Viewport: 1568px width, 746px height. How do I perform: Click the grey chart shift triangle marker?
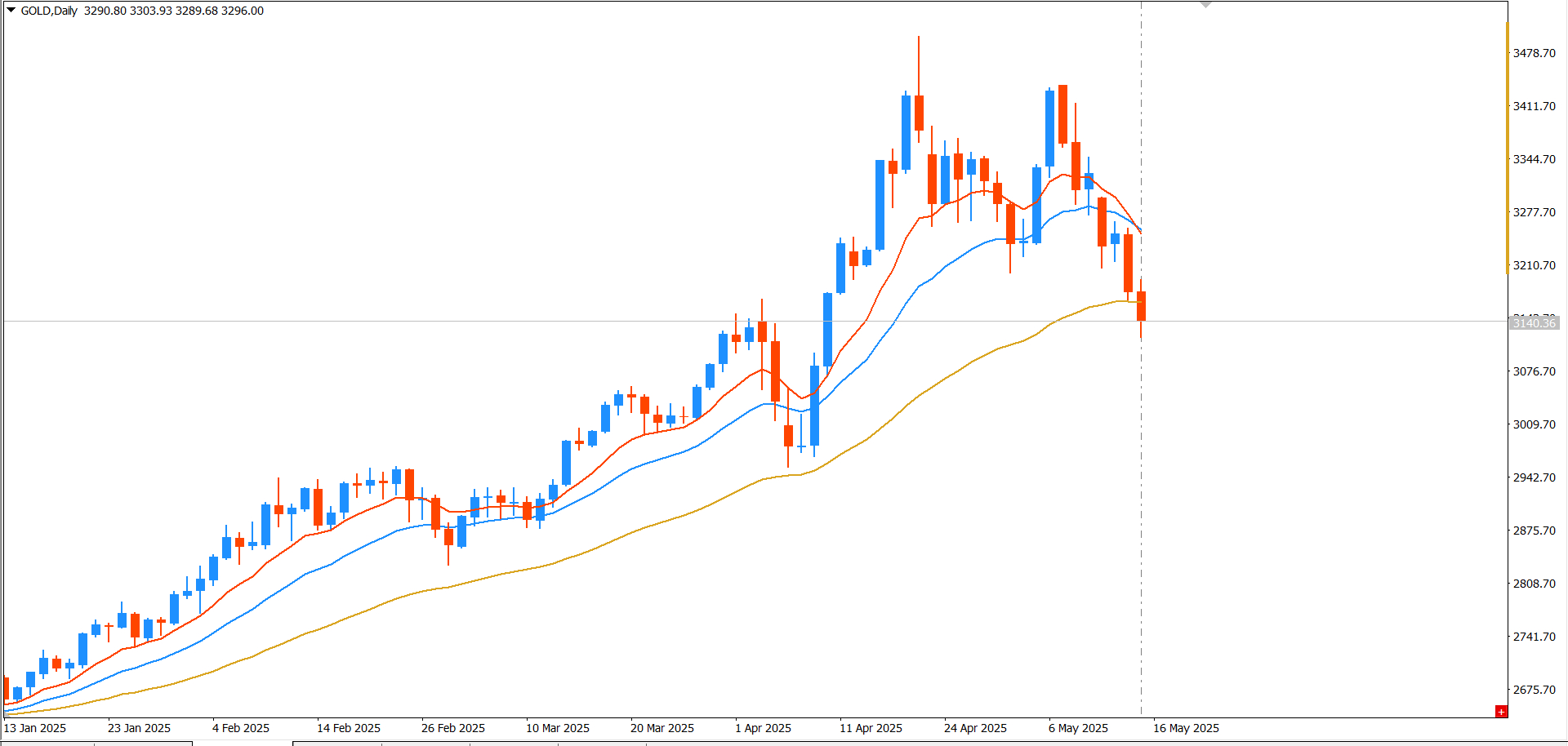click(1205, 5)
